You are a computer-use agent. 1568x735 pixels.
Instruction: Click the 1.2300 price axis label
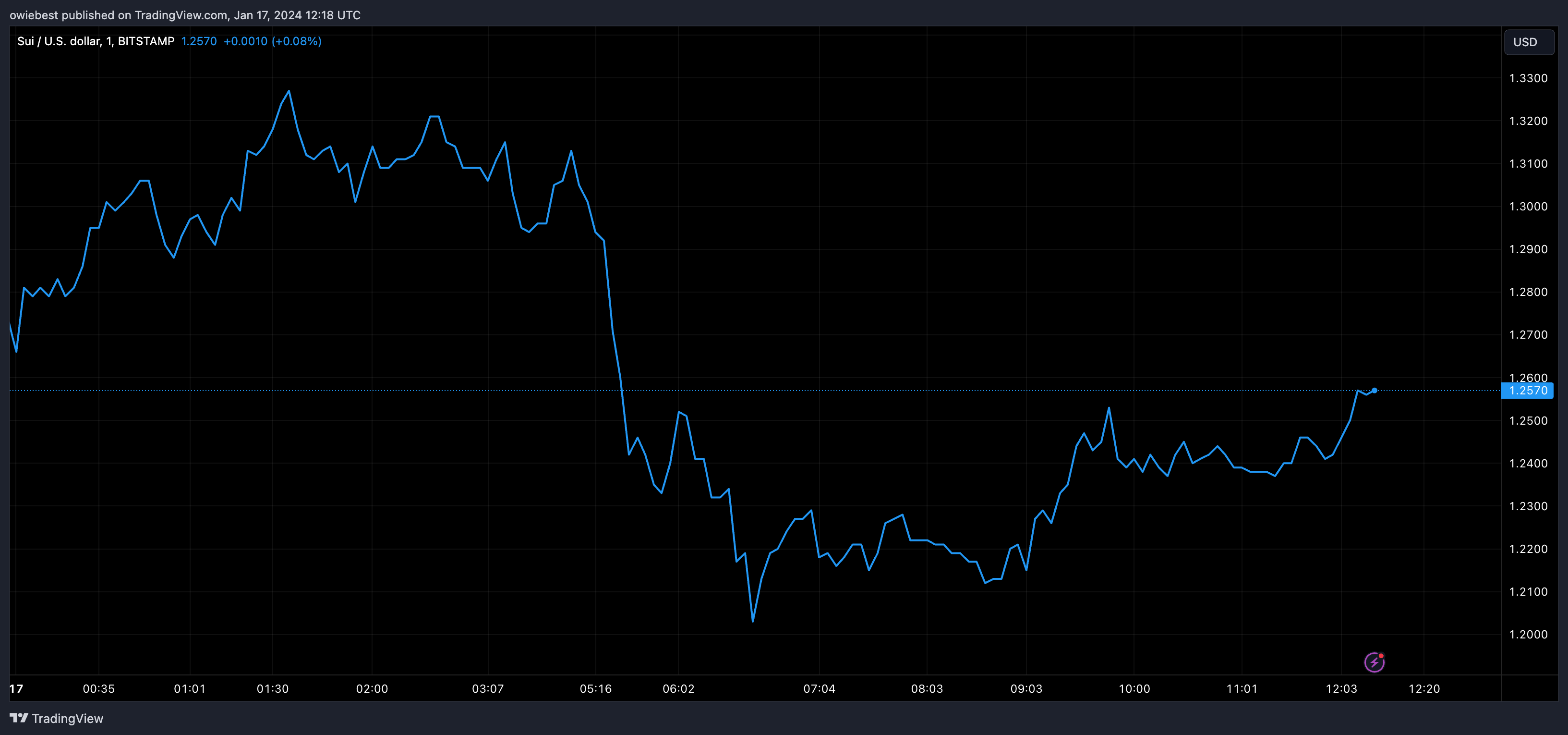[x=1528, y=506]
